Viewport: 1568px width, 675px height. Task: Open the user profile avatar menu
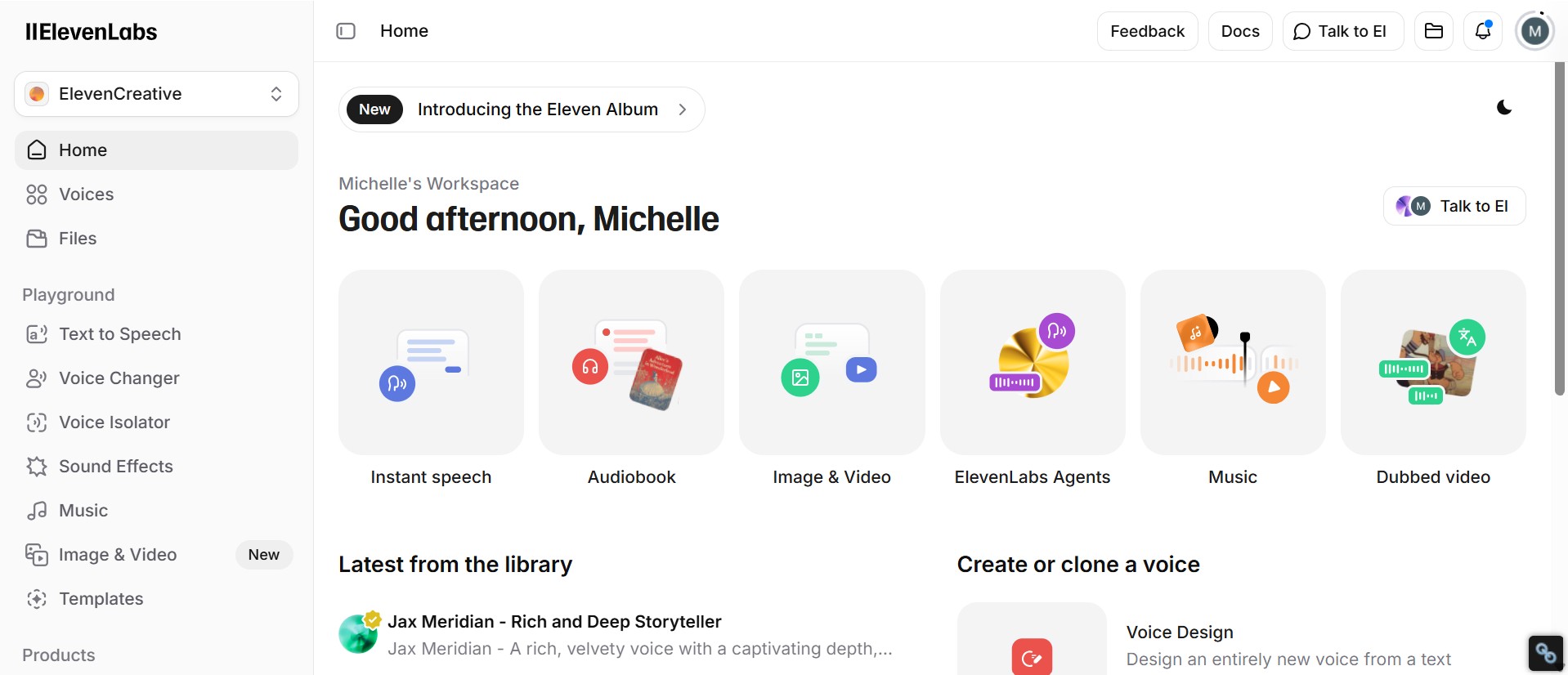(1534, 32)
